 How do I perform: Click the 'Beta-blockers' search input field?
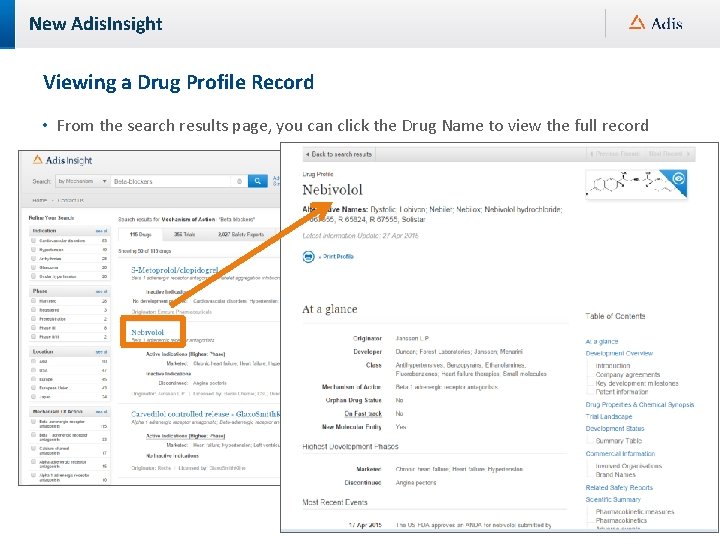(172, 181)
